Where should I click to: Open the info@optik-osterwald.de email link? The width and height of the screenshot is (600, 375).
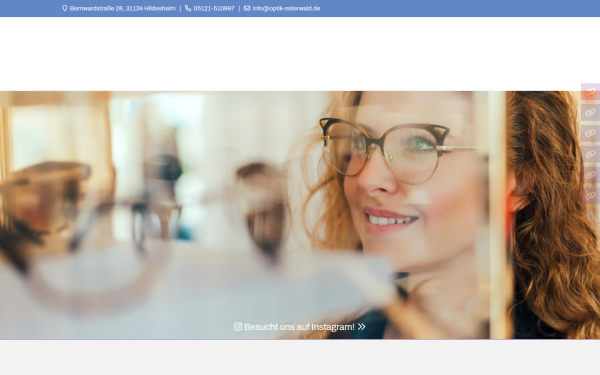[286, 8]
